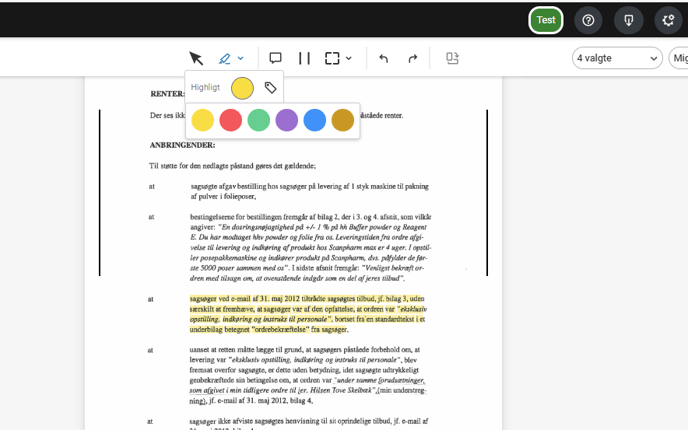Image resolution: width=688 pixels, height=430 pixels.
Task: Click the document move/export icon
Action: pos(452,58)
